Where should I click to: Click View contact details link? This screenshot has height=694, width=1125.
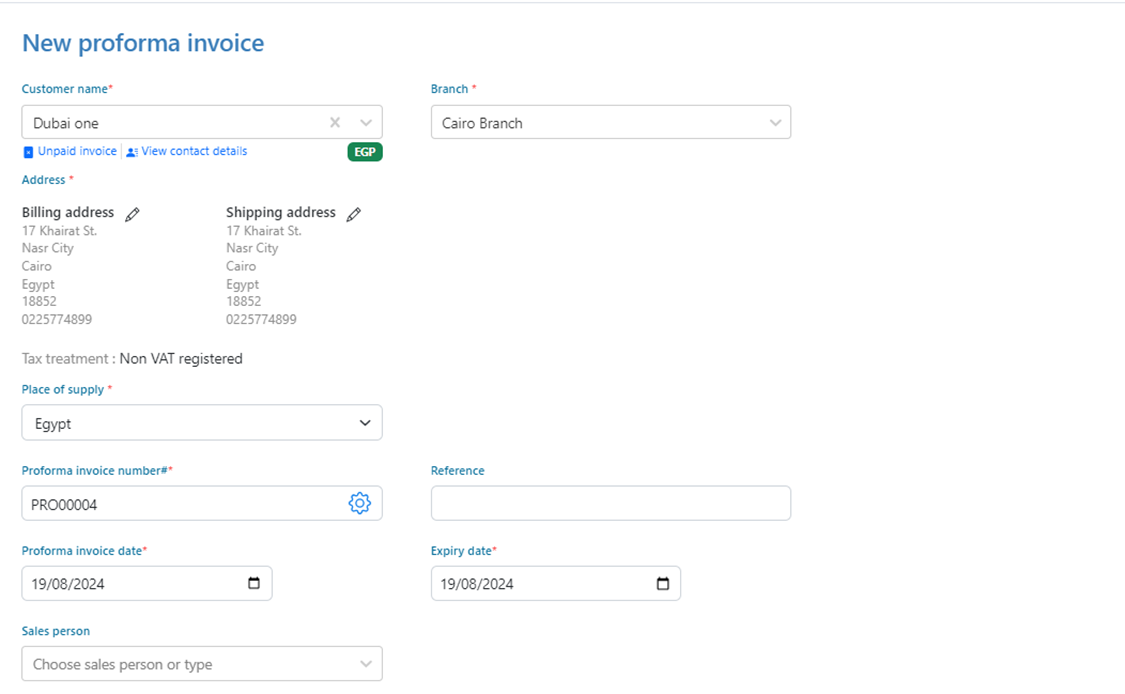(194, 151)
